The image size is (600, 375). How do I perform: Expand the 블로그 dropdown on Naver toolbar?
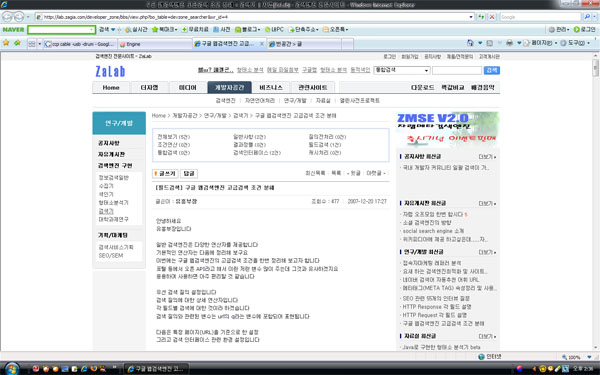coord(259,29)
